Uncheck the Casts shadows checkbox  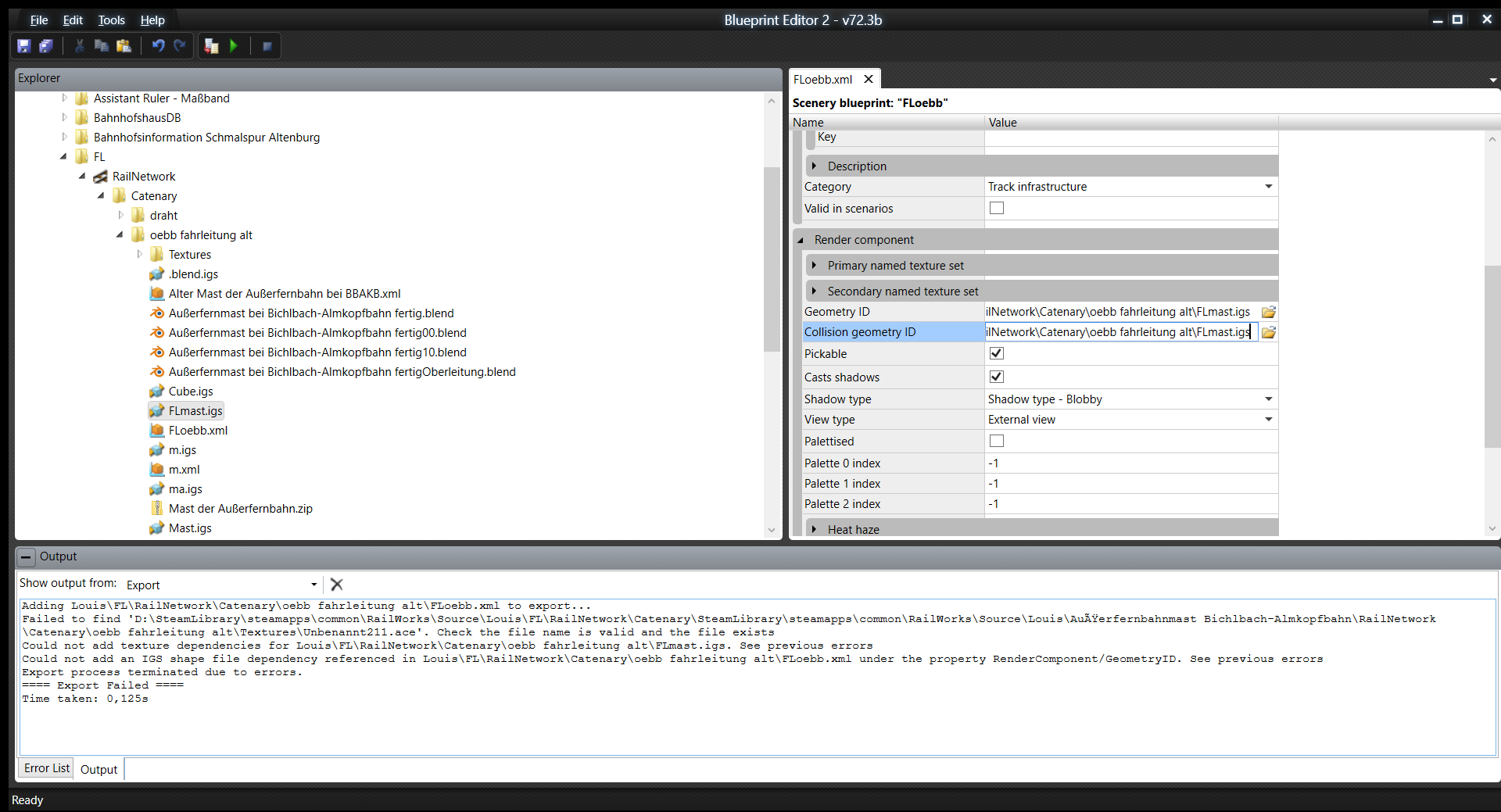tap(997, 377)
